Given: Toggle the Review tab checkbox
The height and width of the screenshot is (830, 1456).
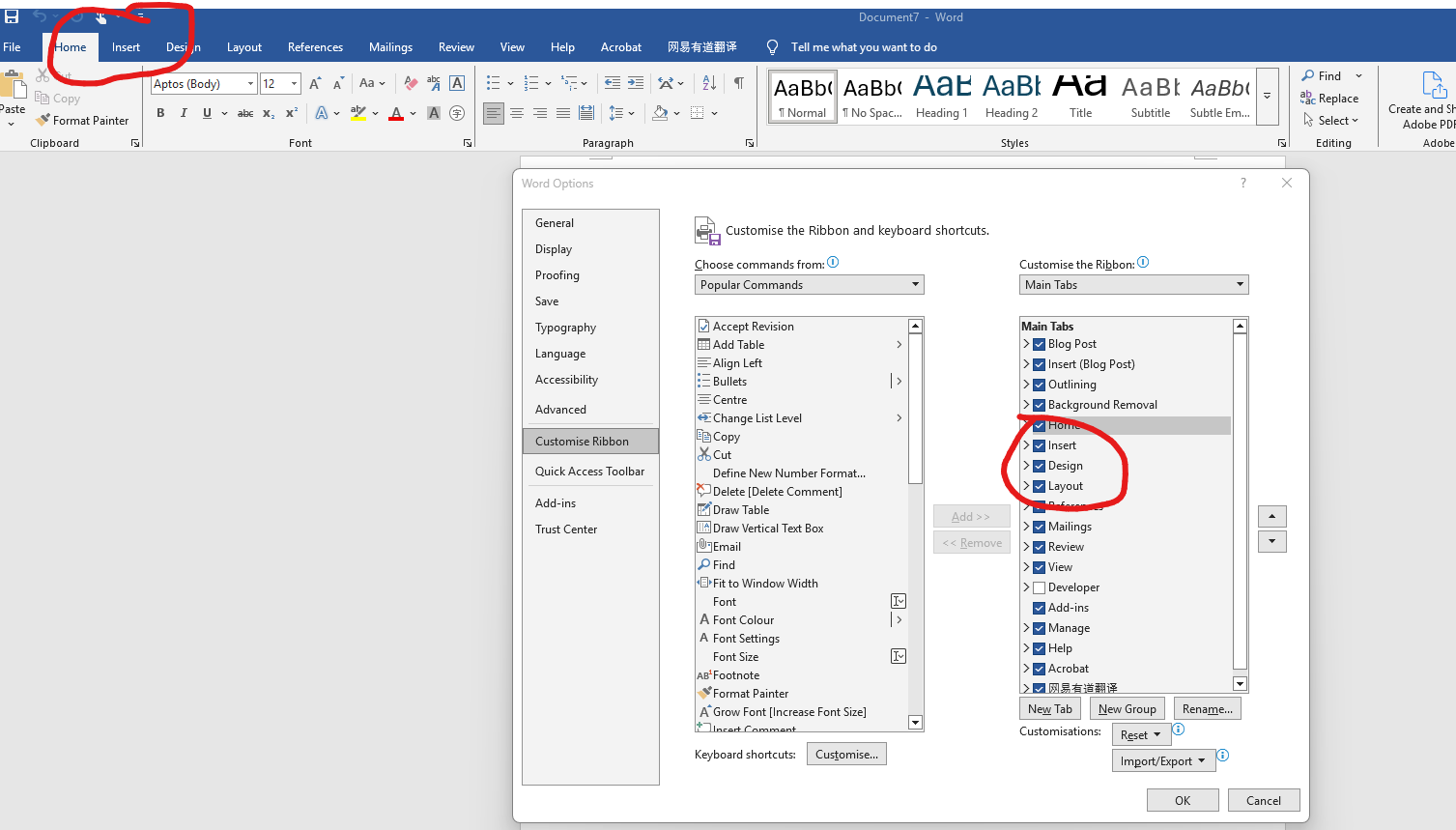Looking at the screenshot, I should tap(1039, 547).
